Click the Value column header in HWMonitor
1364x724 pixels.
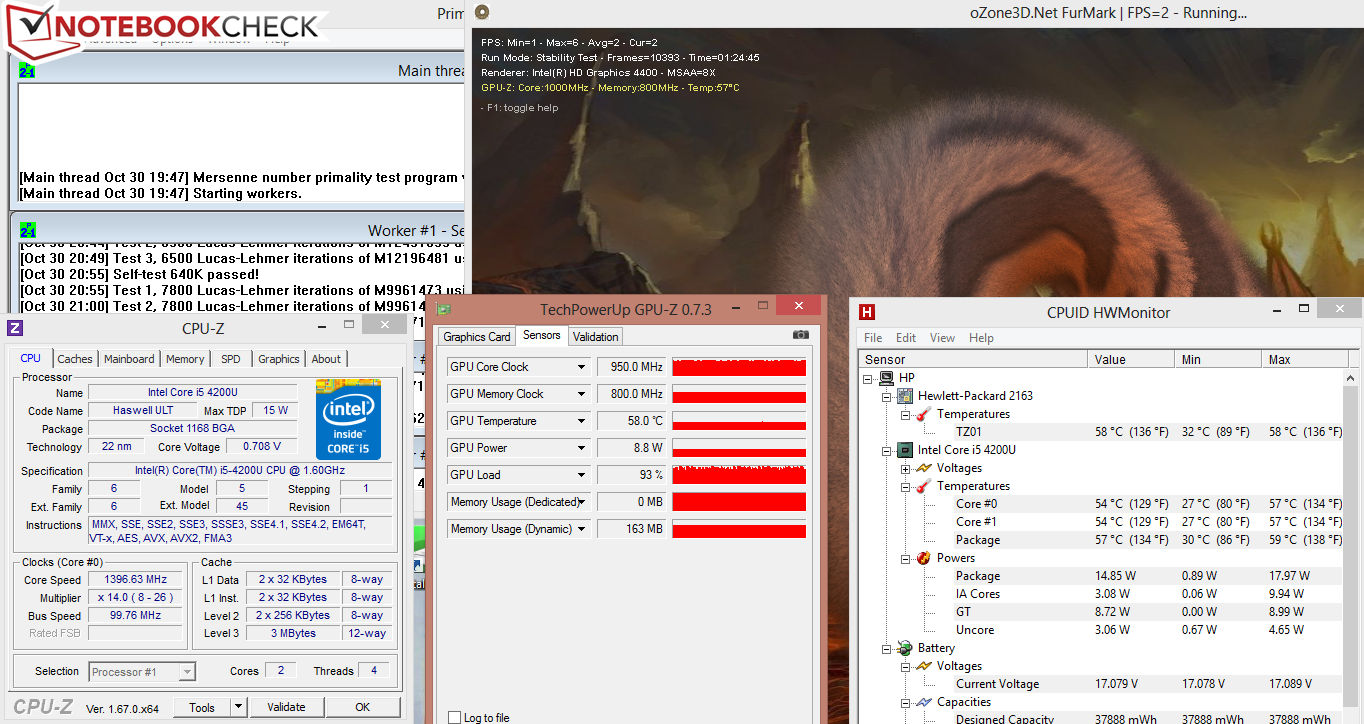point(1132,360)
